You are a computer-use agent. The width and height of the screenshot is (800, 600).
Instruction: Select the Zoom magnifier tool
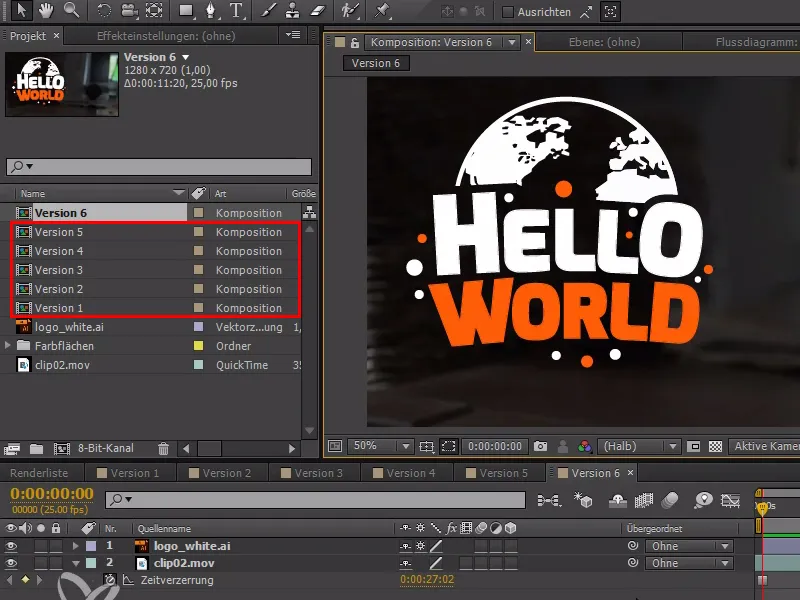pyautogui.click(x=71, y=10)
